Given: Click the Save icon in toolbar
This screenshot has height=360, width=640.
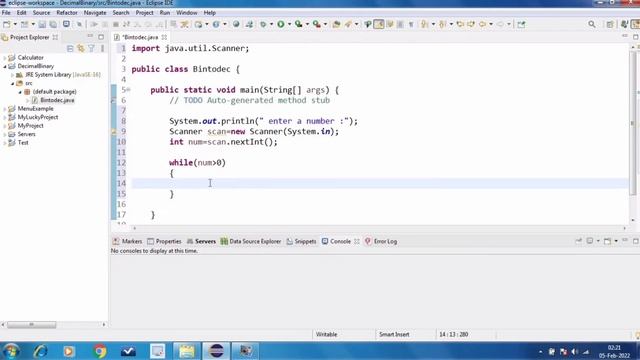Looking at the screenshot, I should 42,24.
